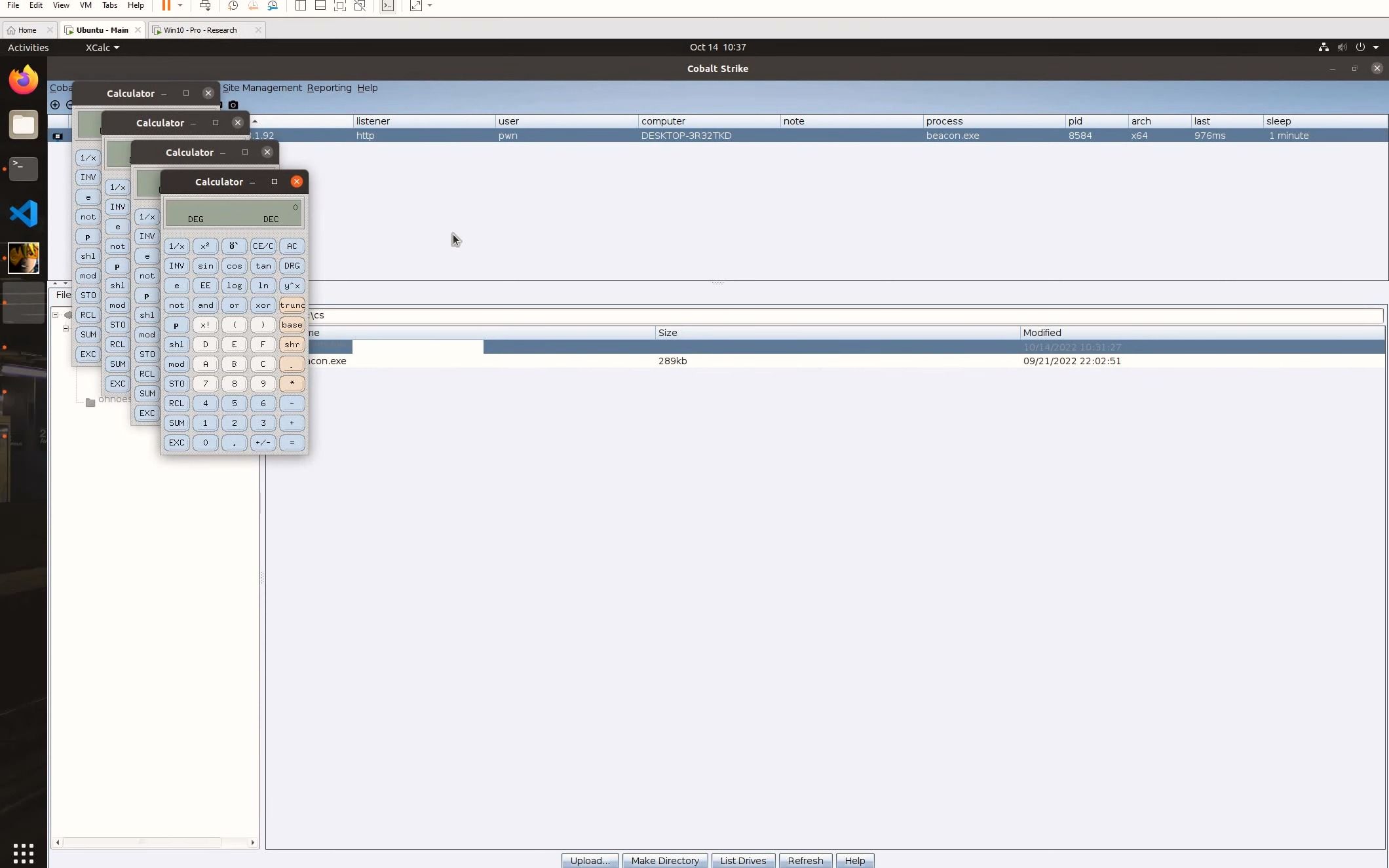Click the Help button at bottom

click(x=854, y=861)
